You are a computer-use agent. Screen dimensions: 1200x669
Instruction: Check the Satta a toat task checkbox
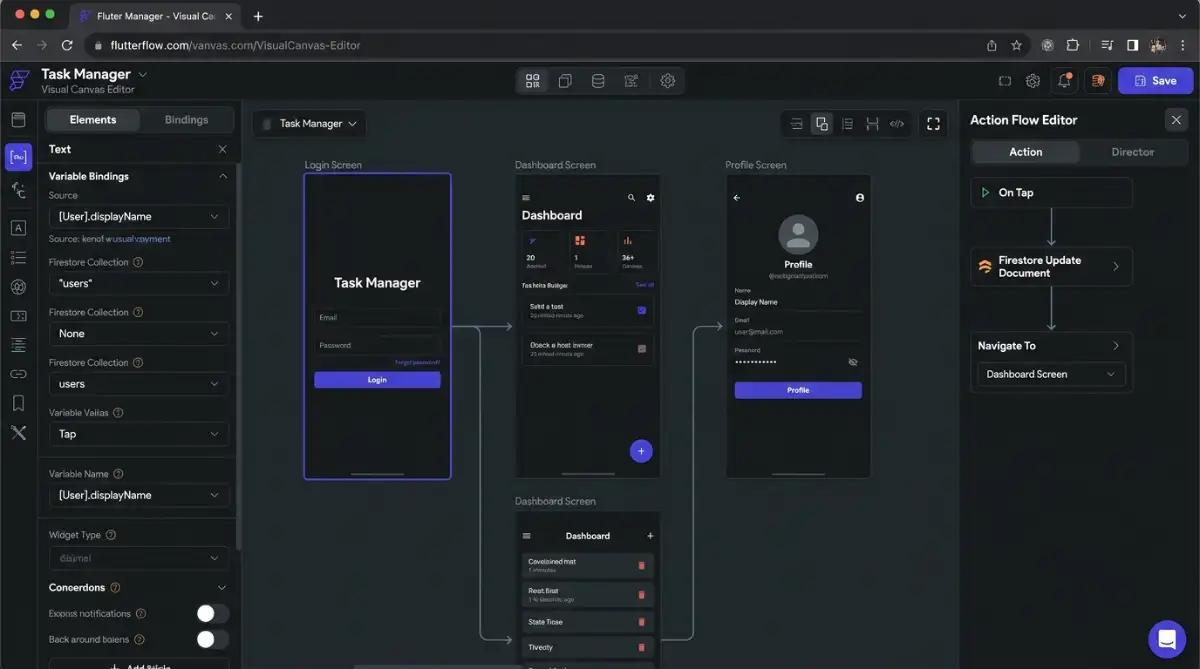coord(641,310)
